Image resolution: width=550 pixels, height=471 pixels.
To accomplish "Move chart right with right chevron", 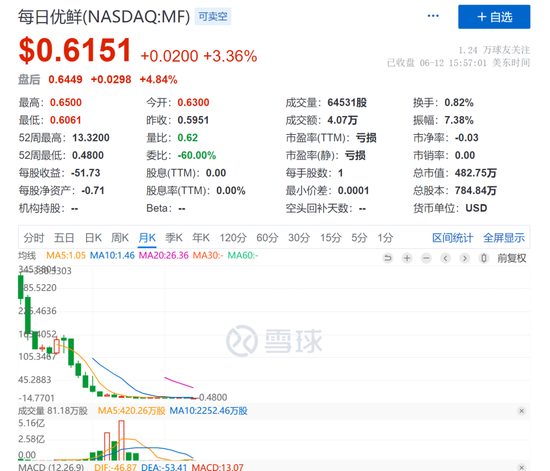I will pos(465,258).
